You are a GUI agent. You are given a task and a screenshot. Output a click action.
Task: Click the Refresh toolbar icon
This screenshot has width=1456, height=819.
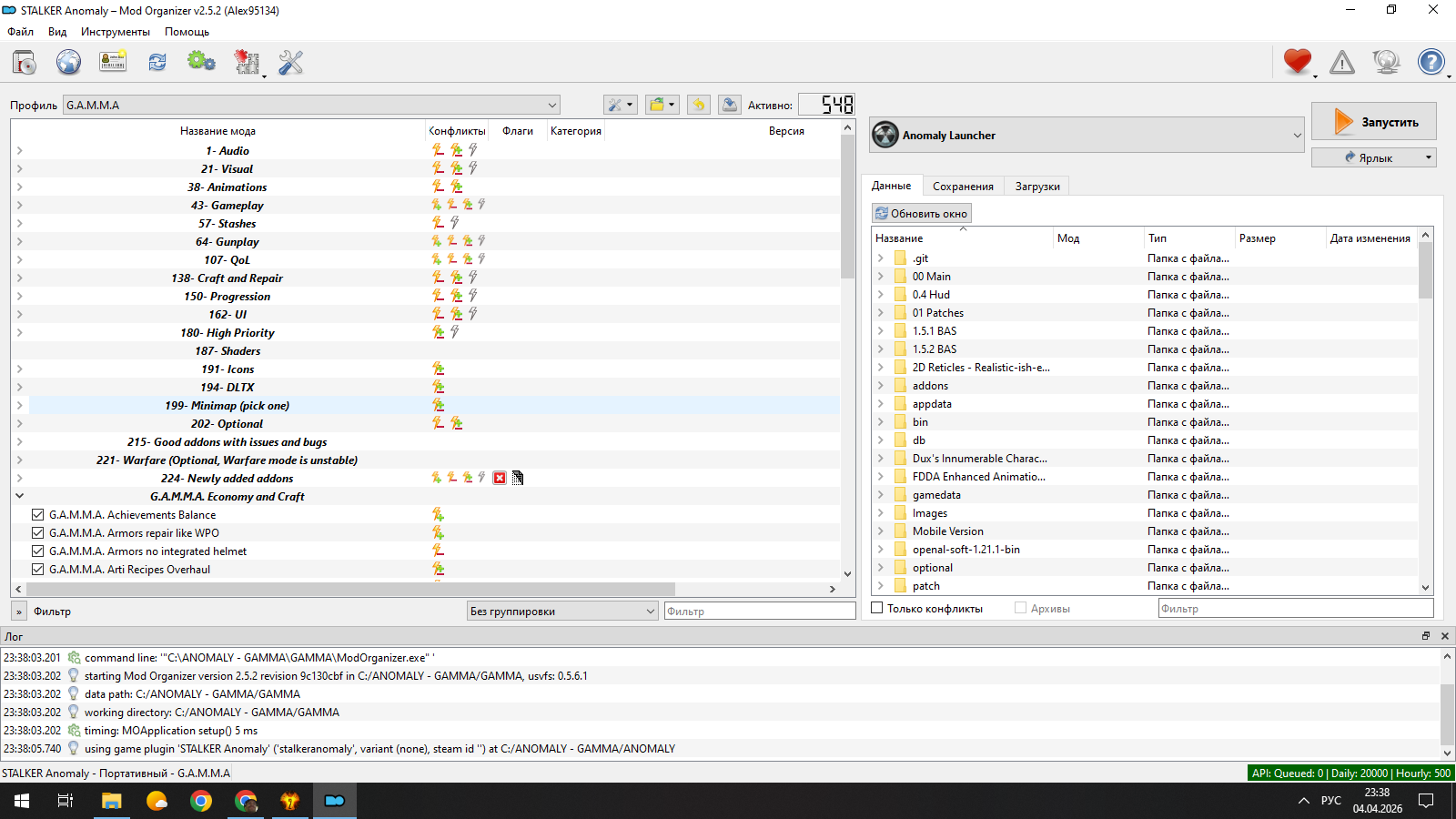pos(157,62)
